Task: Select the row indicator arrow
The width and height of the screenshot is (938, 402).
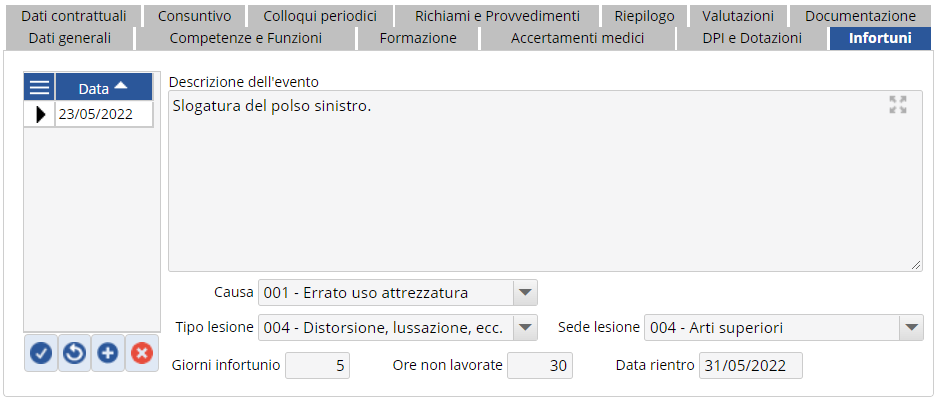Action: (x=40, y=114)
